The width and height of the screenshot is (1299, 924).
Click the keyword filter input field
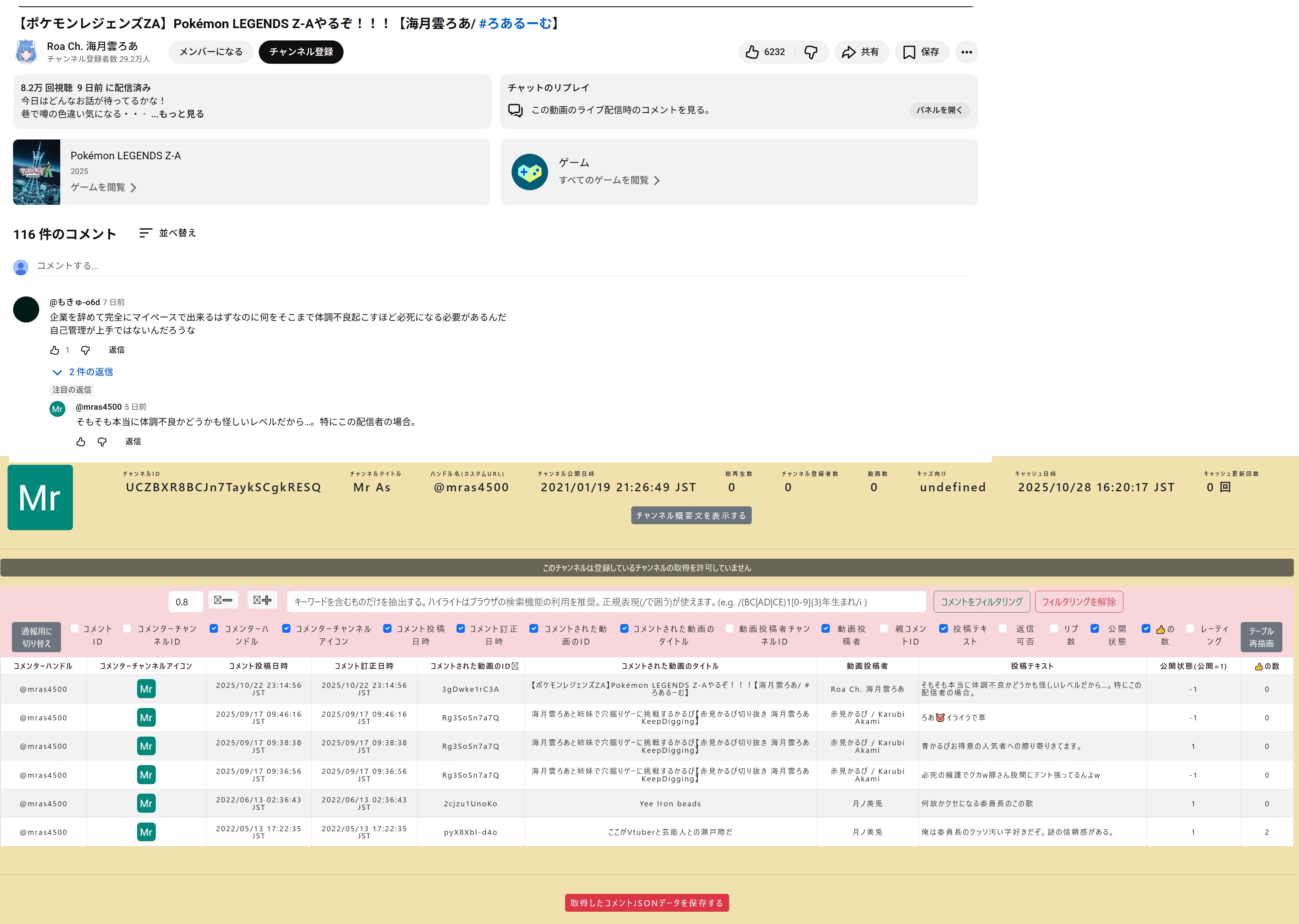click(606, 601)
